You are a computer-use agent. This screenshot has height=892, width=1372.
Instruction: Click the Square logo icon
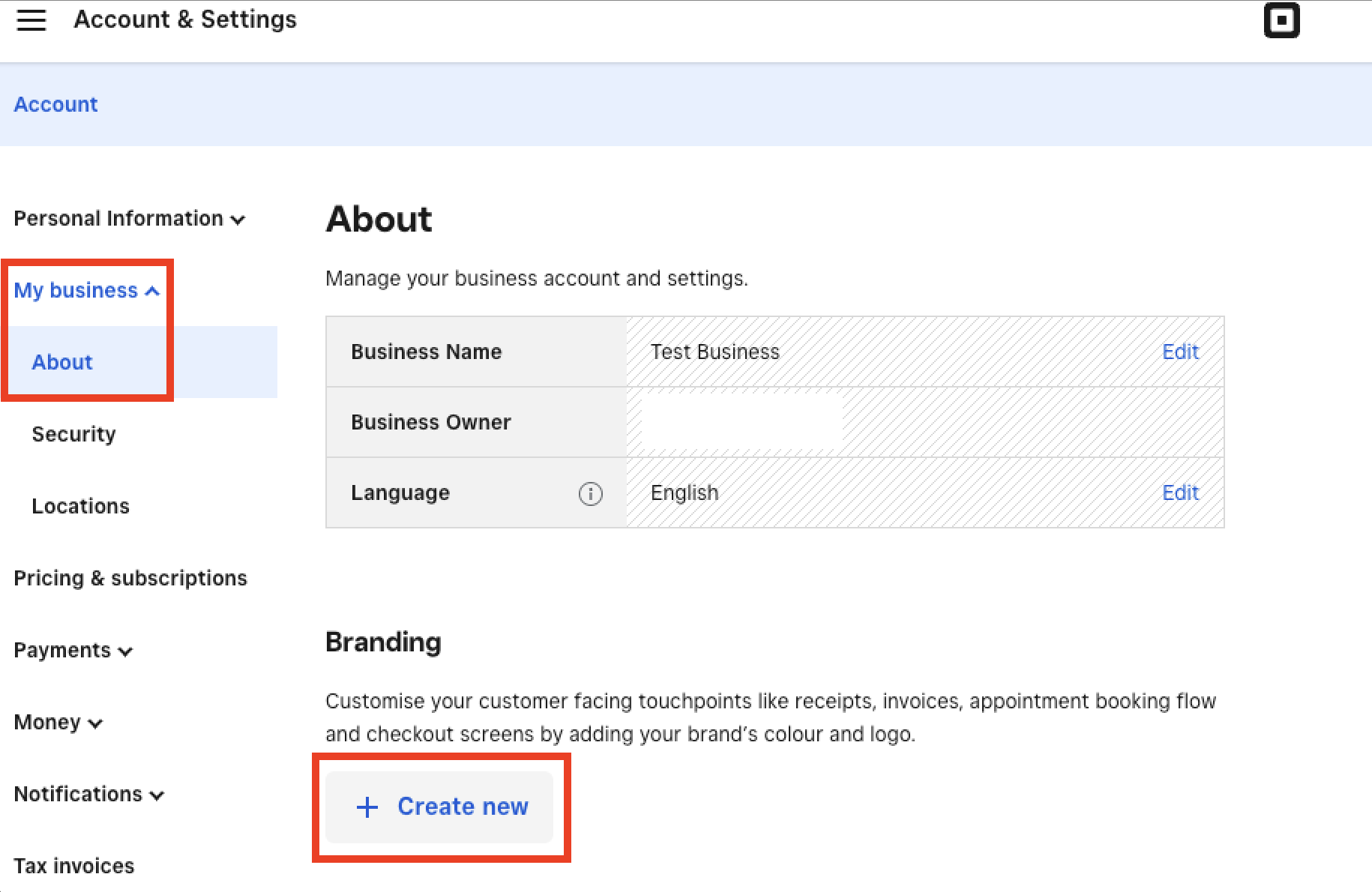(x=1281, y=21)
